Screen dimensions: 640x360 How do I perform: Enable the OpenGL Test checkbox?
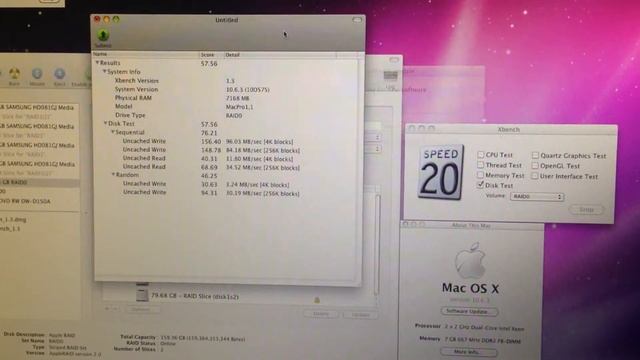click(535, 166)
